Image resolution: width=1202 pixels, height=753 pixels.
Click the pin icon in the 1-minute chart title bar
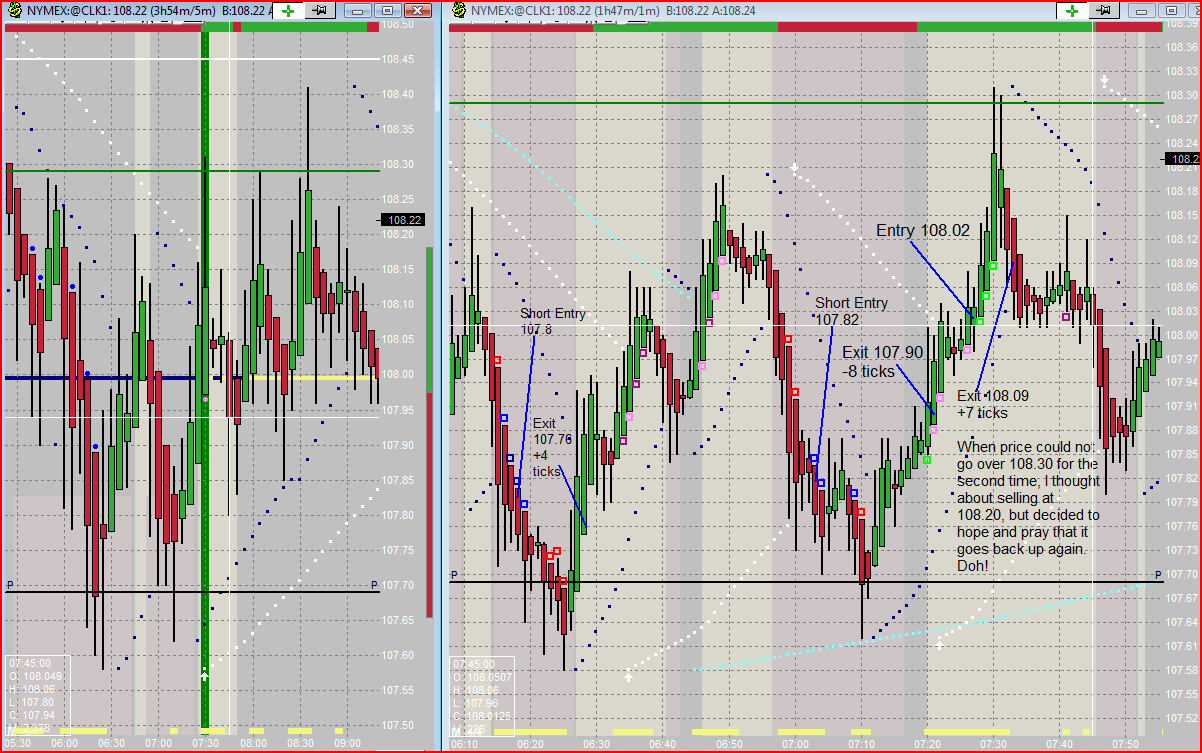pos(1104,11)
